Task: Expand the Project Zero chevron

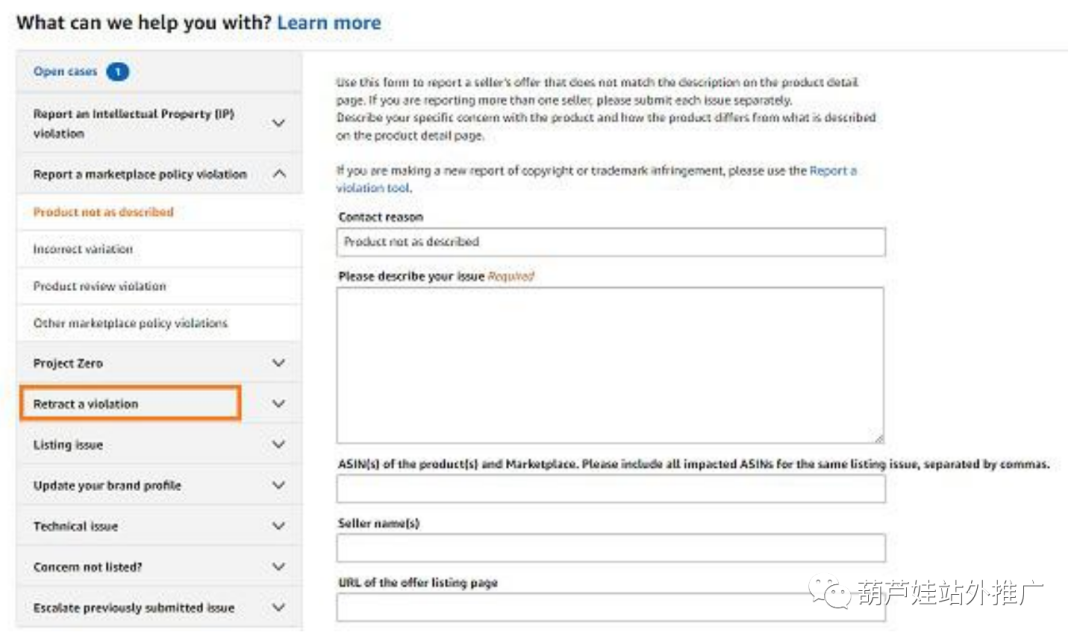Action: point(279,363)
